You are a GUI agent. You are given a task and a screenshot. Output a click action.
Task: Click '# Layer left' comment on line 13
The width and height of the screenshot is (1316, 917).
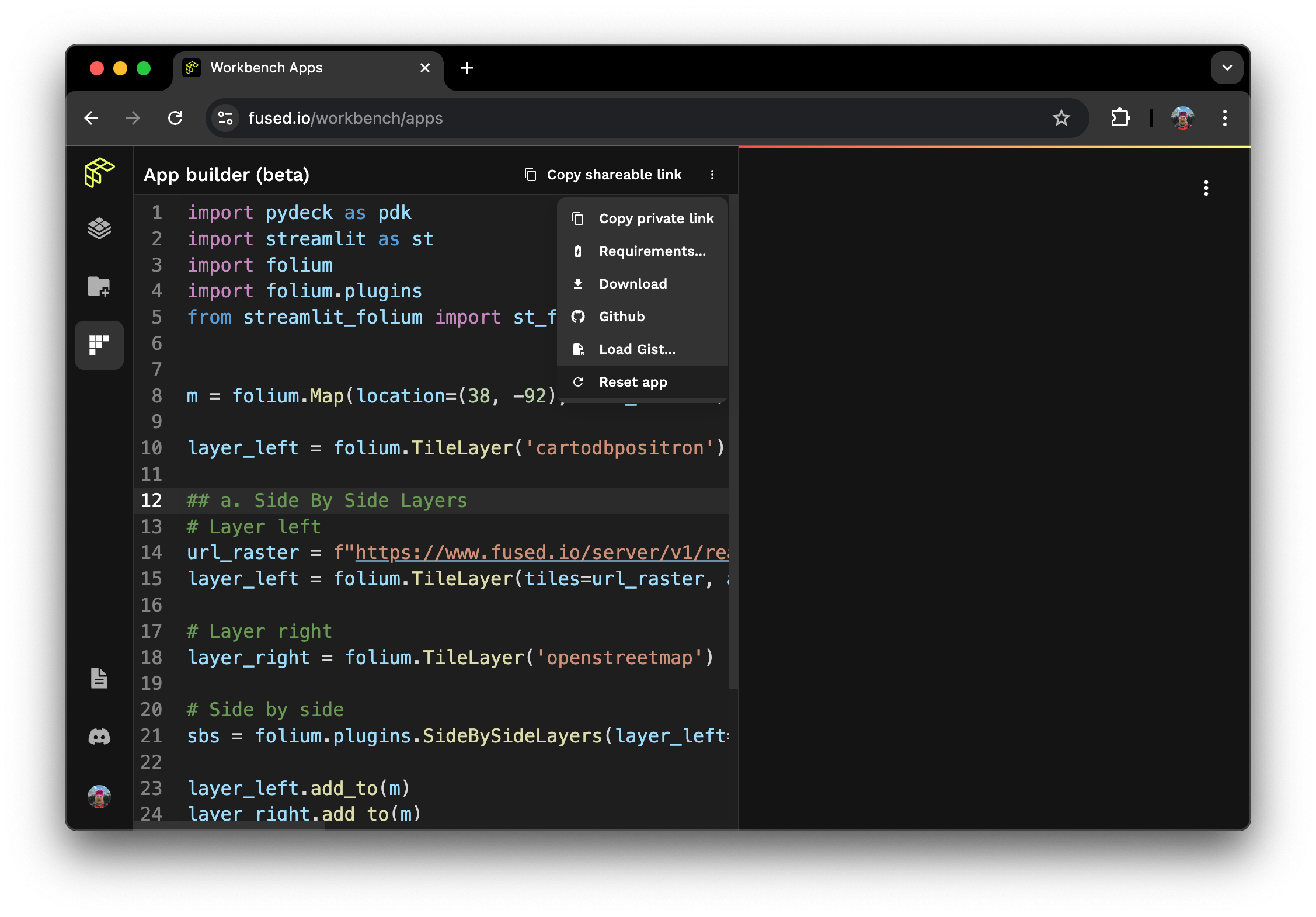tap(253, 527)
